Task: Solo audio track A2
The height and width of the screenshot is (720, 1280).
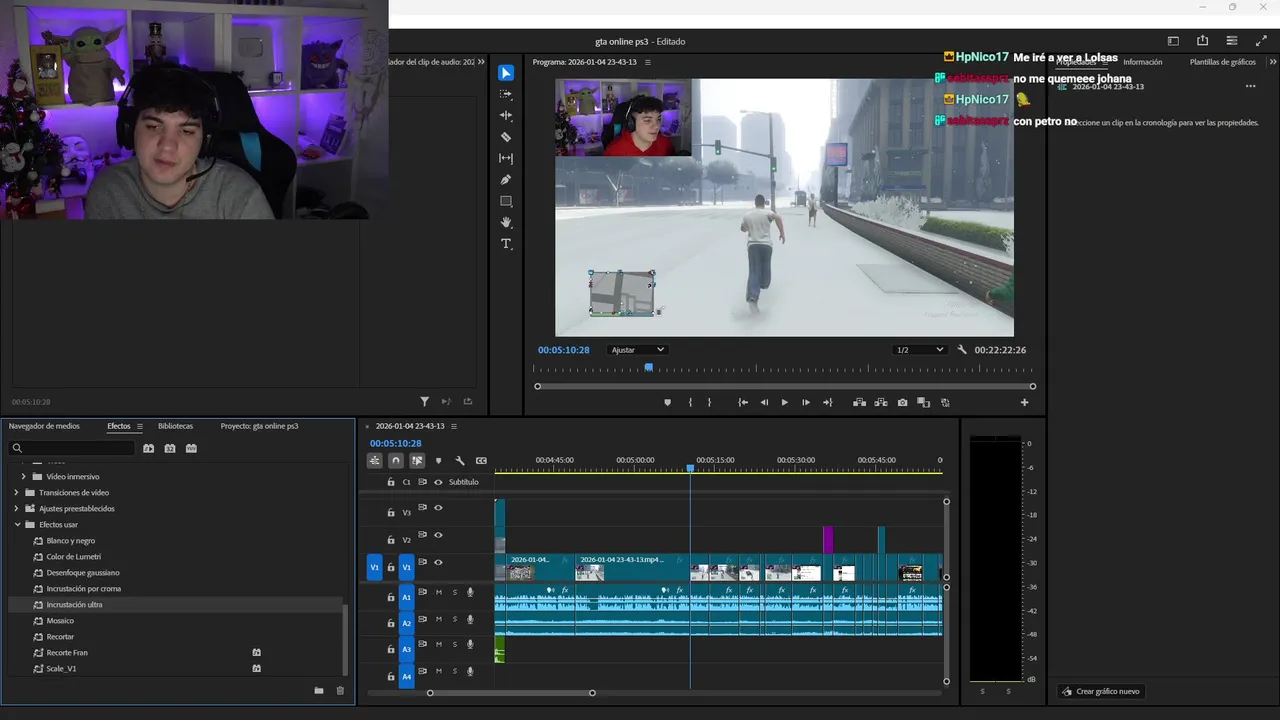Action: click(x=454, y=619)
